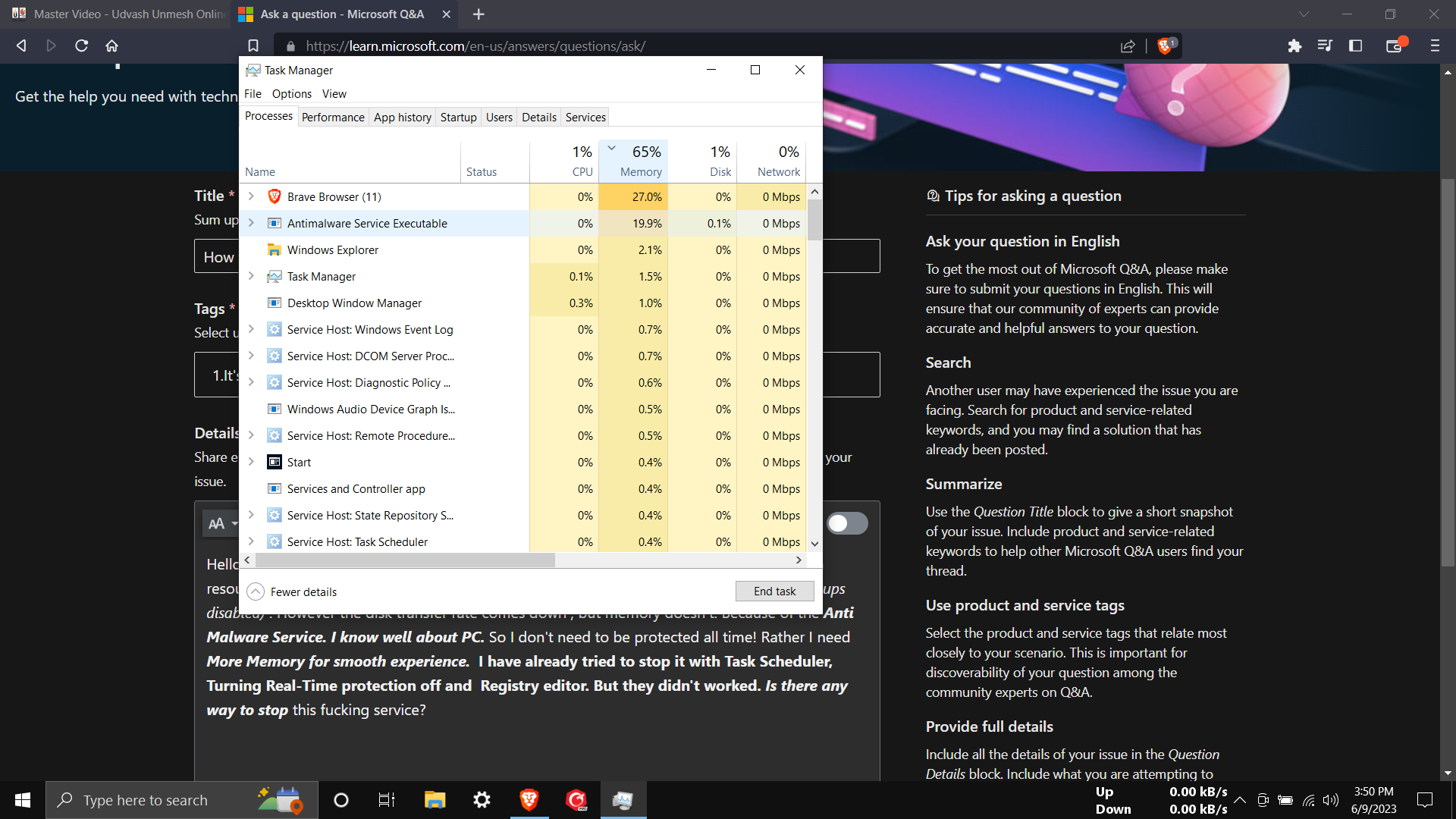Viewport: 1456px width, 819px height.
Task: Expand Service Host: Remote Procedure row
Action: point(251,435)
